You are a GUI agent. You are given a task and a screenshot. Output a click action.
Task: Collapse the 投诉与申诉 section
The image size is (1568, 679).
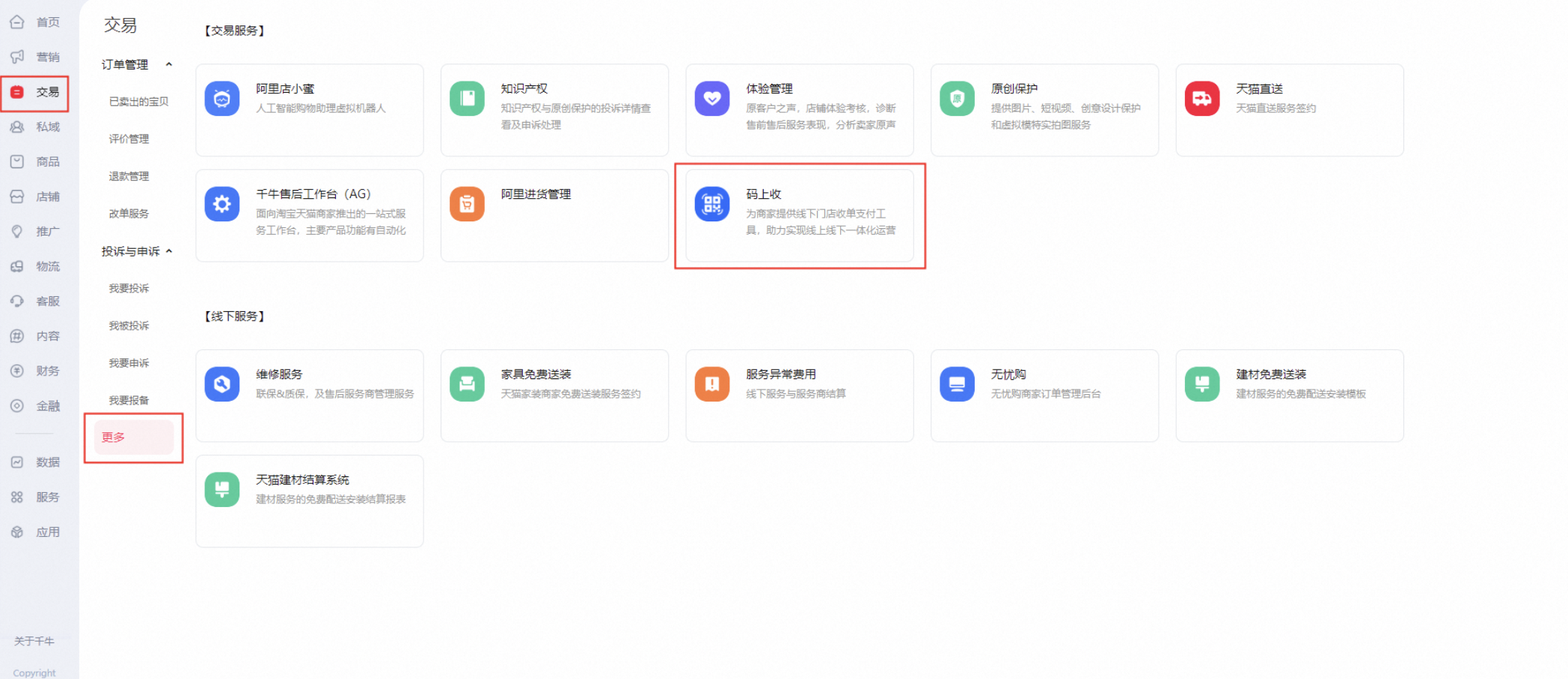click(170, 251)
